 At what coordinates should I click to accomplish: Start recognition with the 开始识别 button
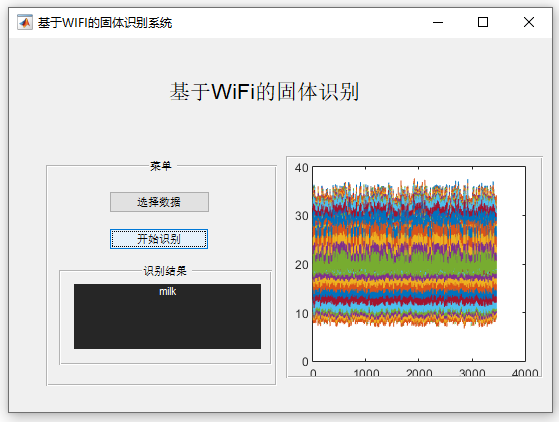point(159,239)
